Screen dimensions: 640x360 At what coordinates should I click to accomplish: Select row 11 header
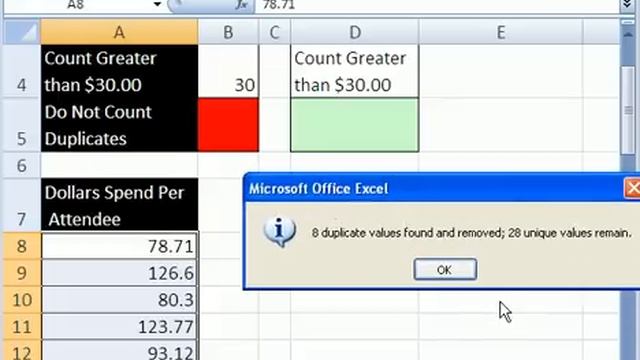pyautogui.click(x=22, y=327)
